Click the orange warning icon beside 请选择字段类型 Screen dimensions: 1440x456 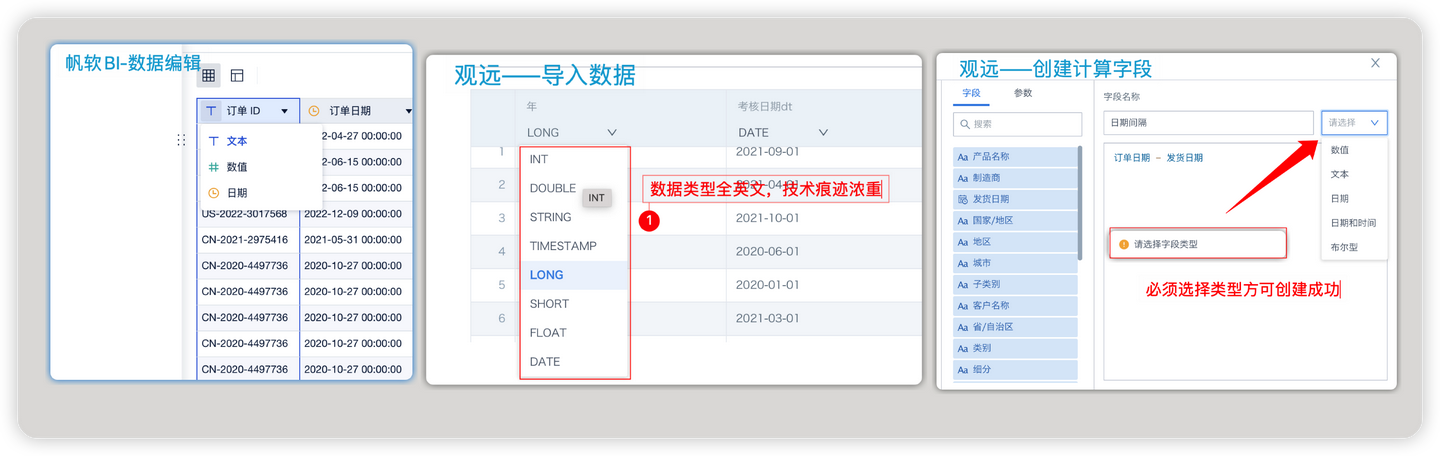point(1124,244)
